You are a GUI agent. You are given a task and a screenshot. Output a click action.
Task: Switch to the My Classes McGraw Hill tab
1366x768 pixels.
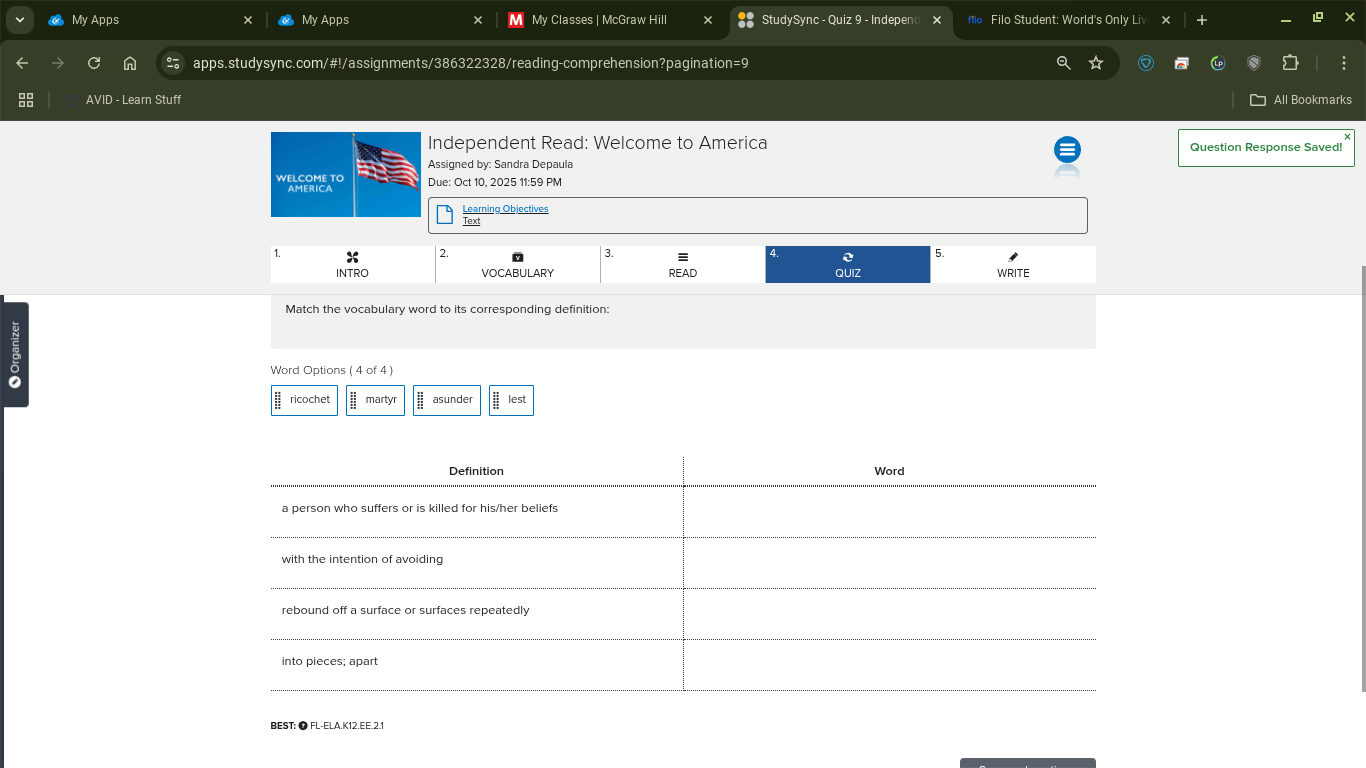click(611, 20)
